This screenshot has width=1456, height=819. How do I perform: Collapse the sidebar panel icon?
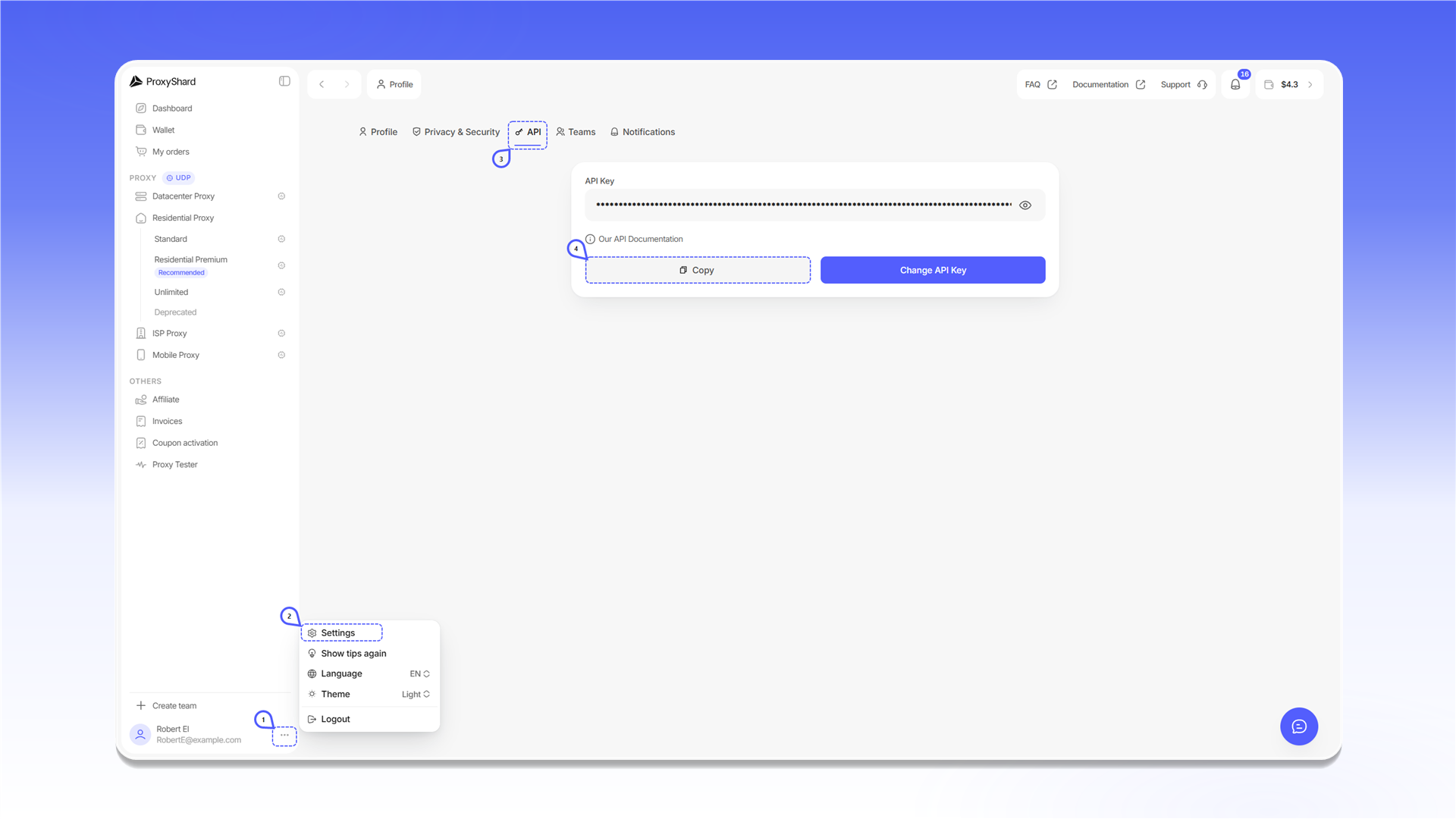click(284, 81)
